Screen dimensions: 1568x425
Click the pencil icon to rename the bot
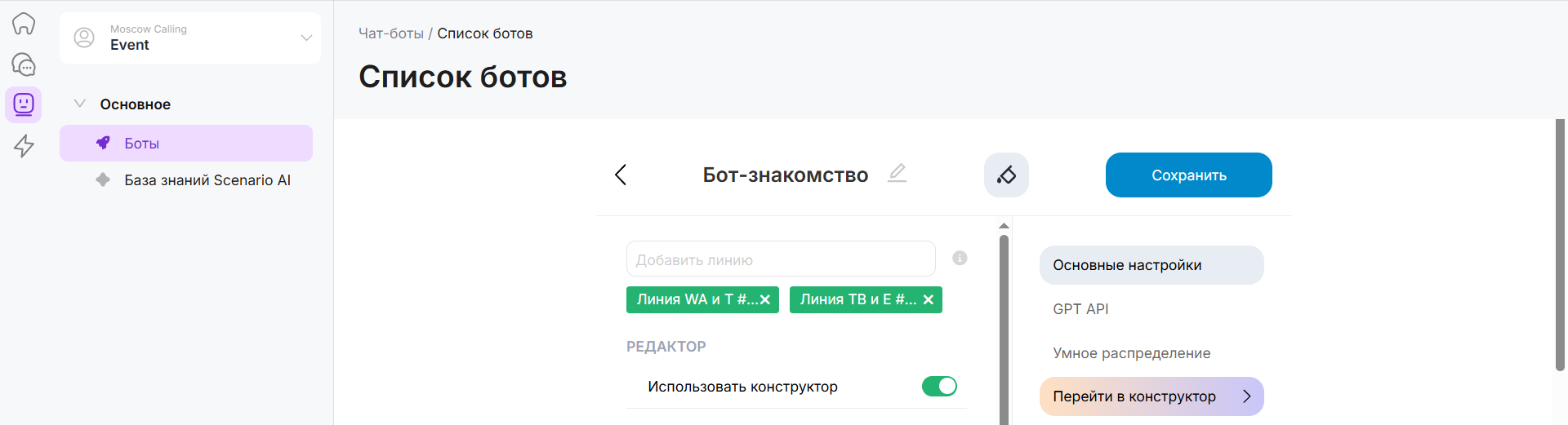pos(897,173)
